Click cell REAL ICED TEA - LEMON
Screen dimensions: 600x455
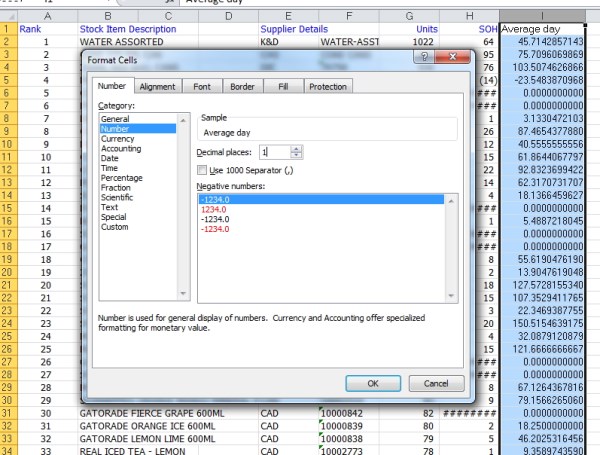[x=132, y=451]
